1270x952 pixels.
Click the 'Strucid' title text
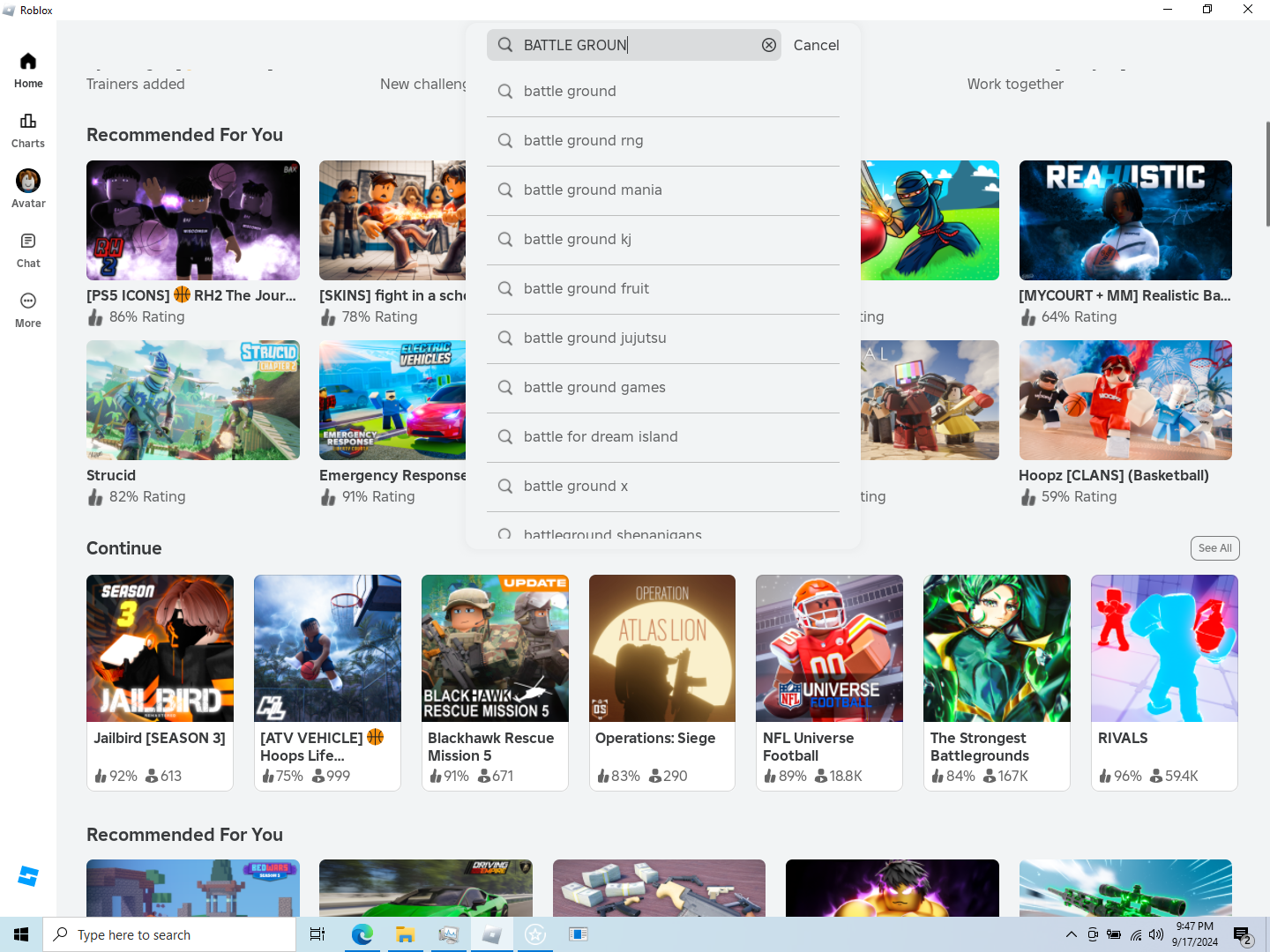pos(111,475)
